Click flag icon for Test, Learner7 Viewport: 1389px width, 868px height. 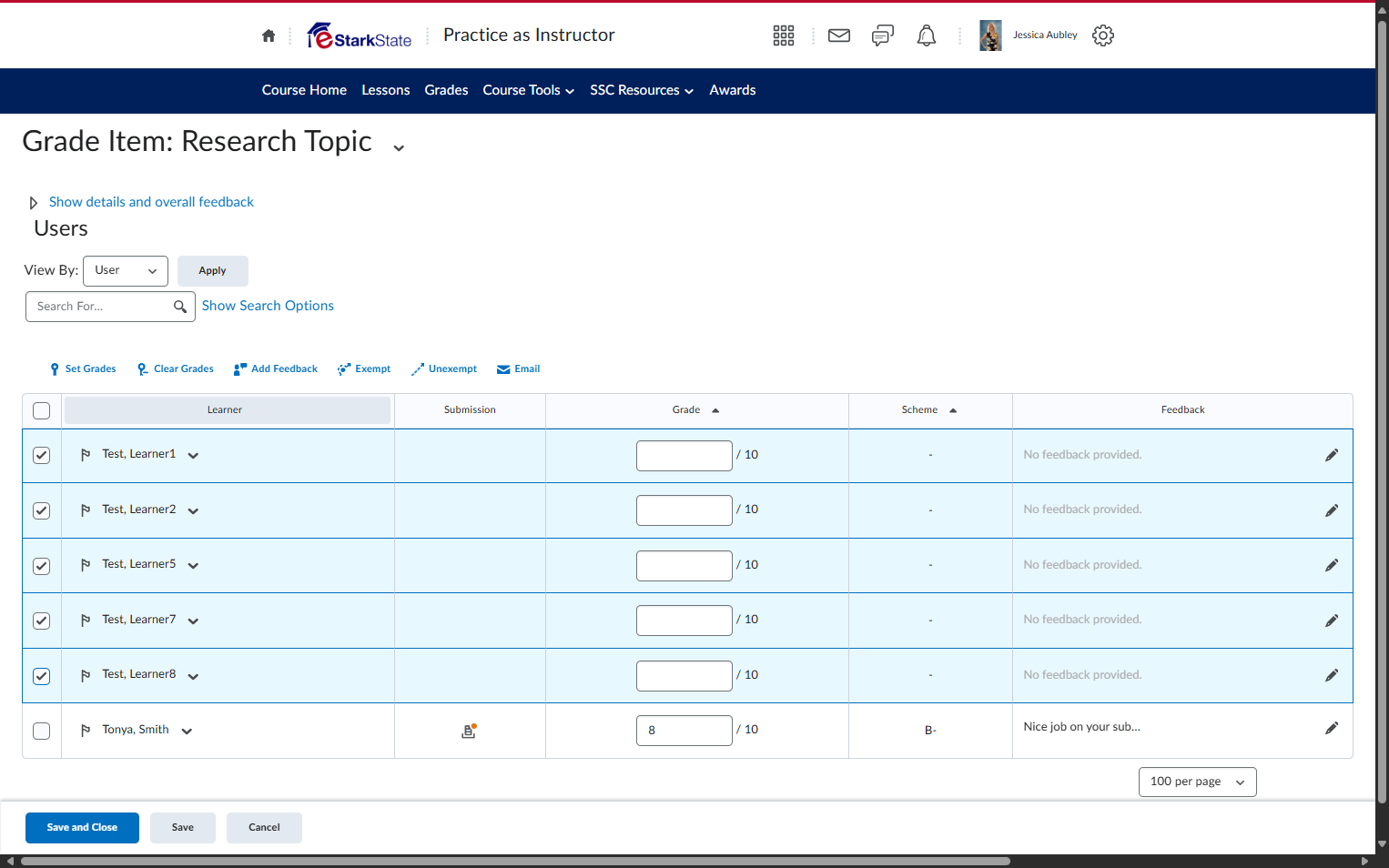86,621
